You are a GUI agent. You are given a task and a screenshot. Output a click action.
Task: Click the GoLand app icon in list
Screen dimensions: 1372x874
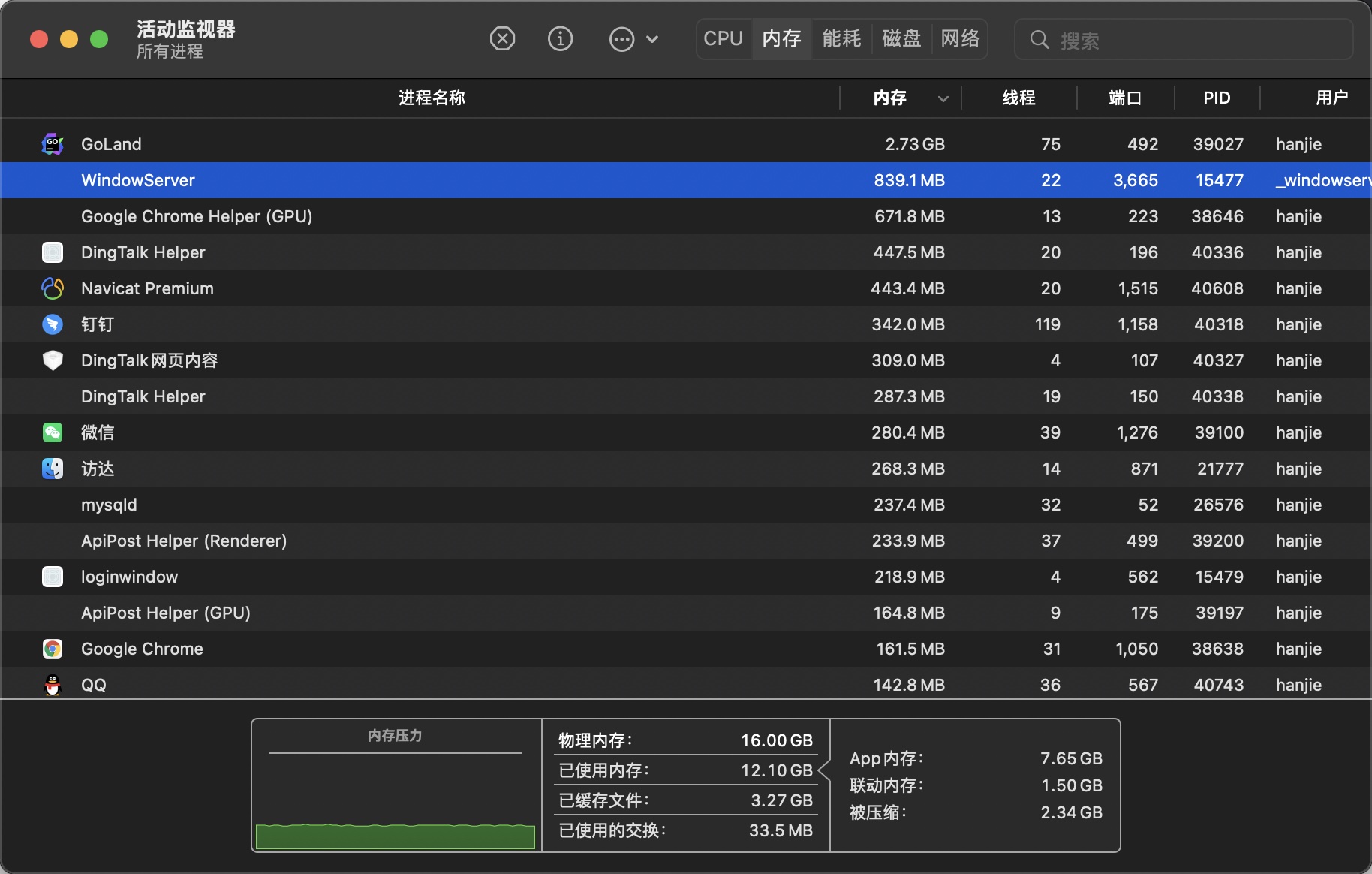(x=53, y=144)
